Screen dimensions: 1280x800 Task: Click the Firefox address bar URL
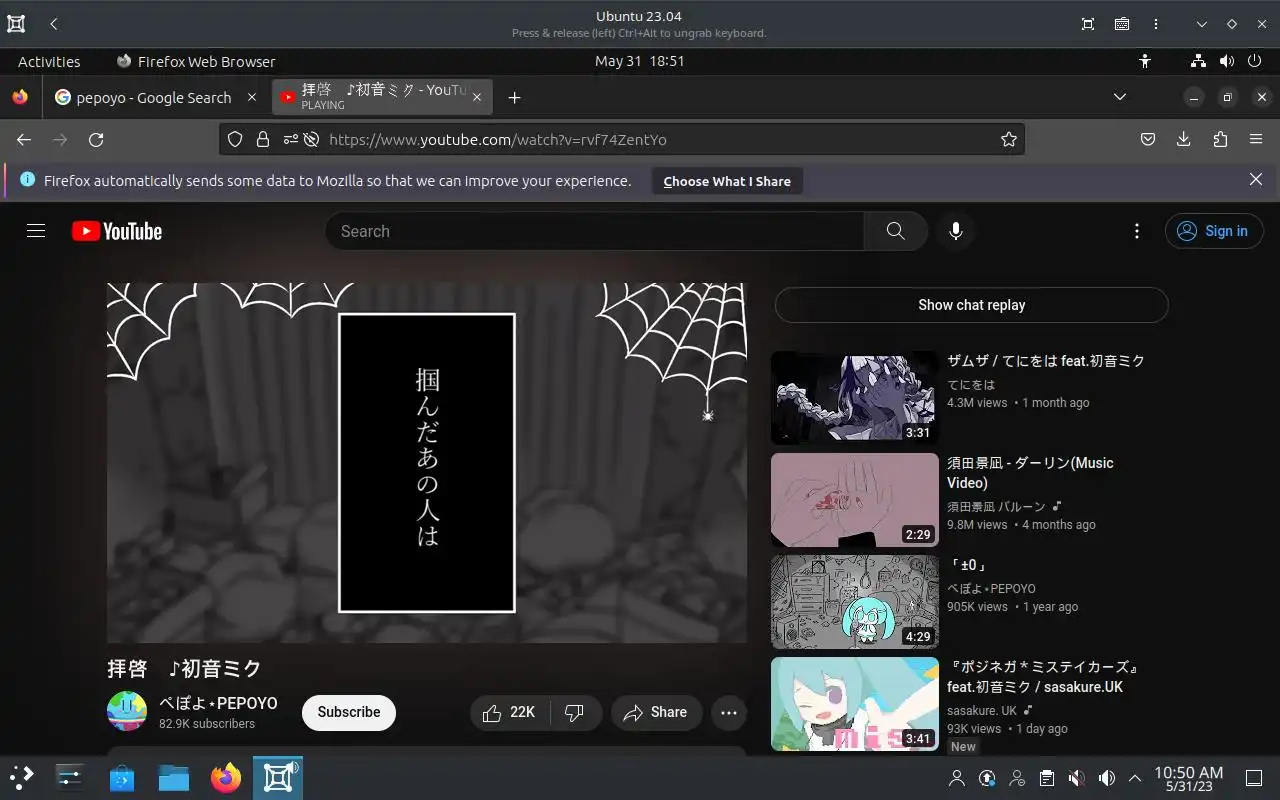click(498, 140)
